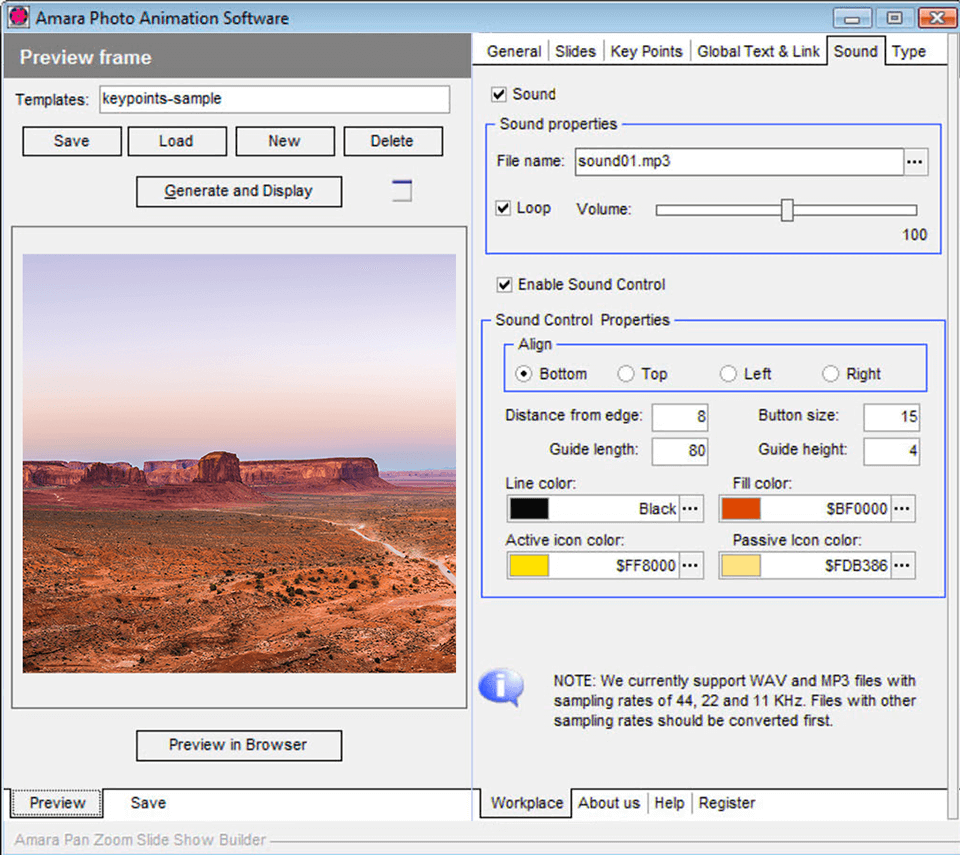Toggle Enable Sound Control checkbox
This screenshot has width=960, height=855.
[504, 285]
